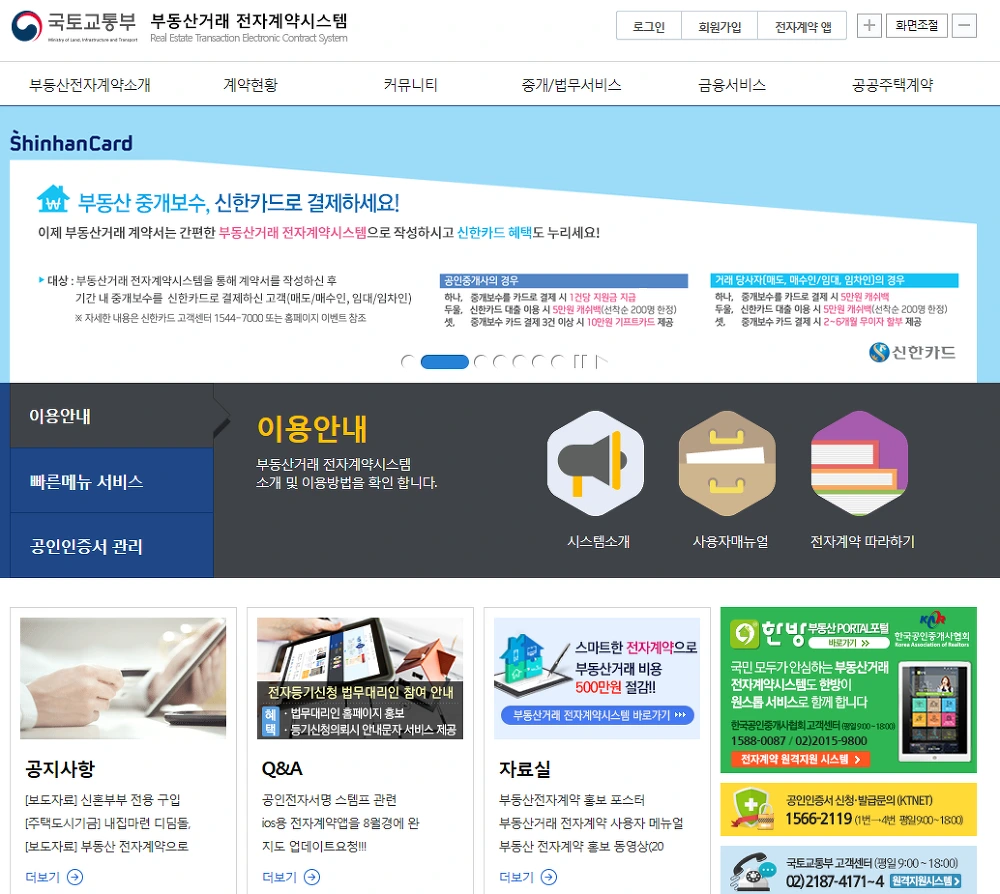This screenshot has height=894, width=1000.
Task: Open the 부동산전자계약소개 menu
Action: [x=90, y=85]
